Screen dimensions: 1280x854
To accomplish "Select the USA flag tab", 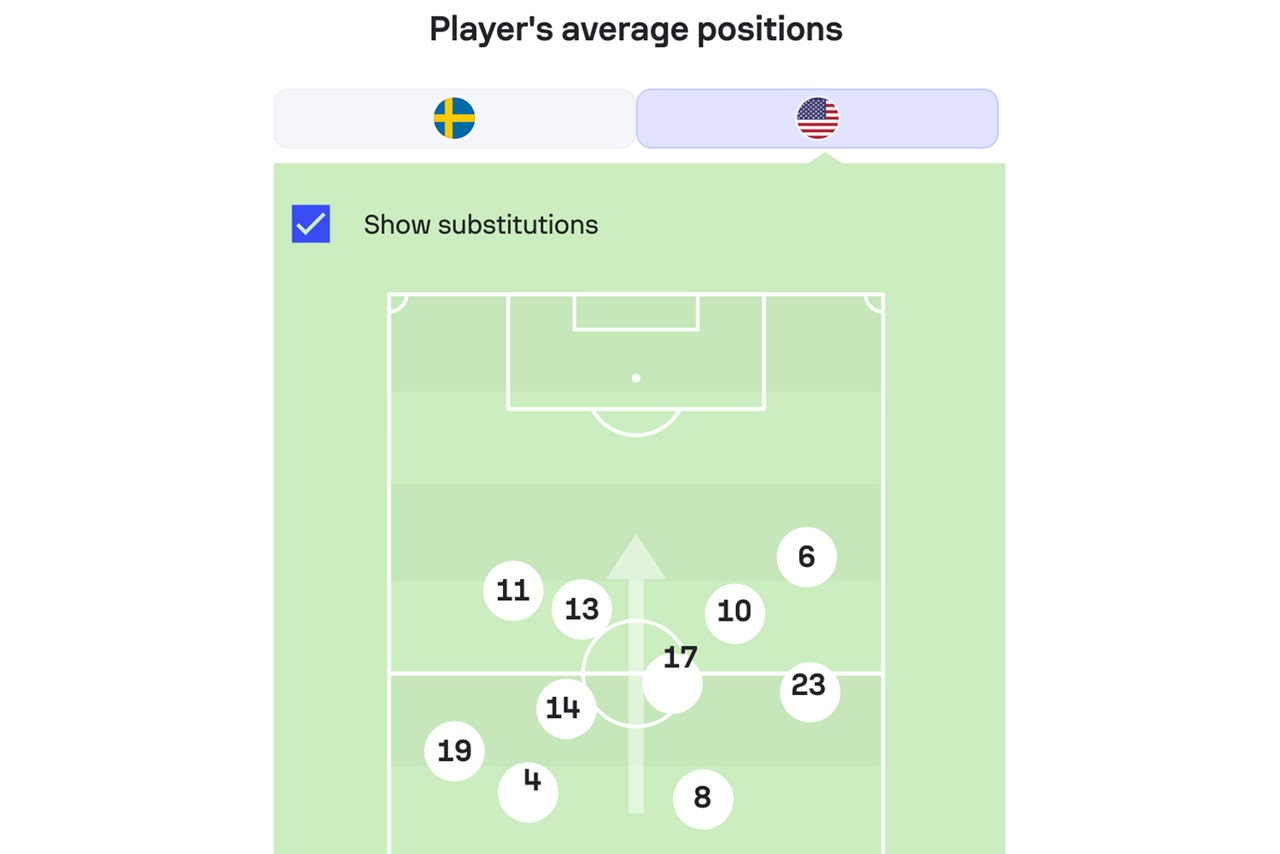I will (x=817, y=118).
